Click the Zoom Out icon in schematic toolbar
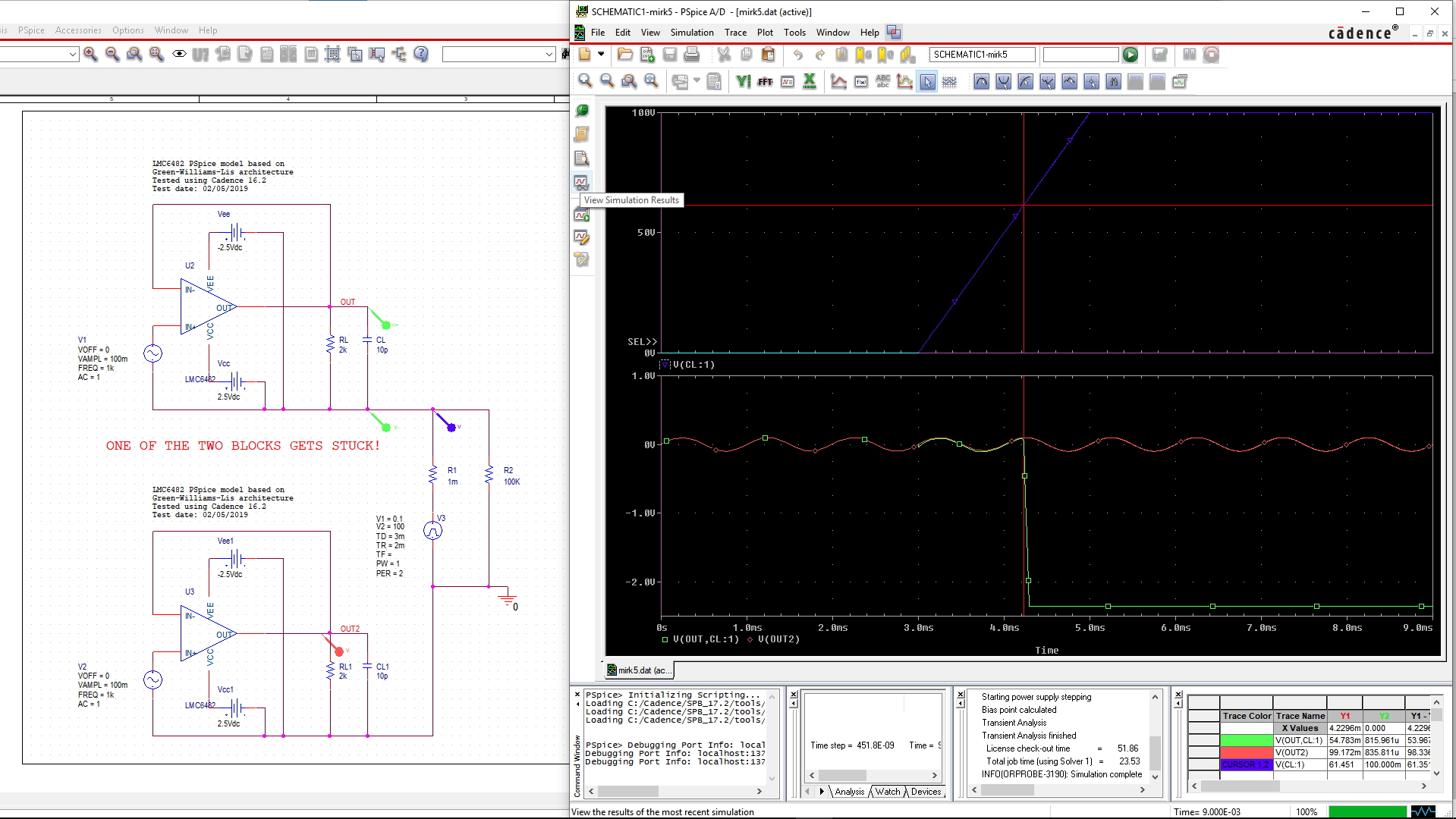Image resolution: width=1456 pixels, height=819 pixels. (x=112, y=54)
